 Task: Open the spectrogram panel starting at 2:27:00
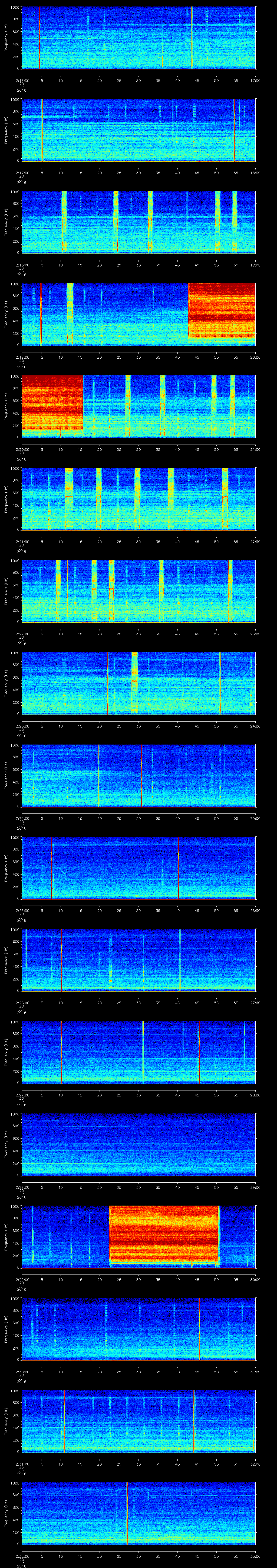tap(138, 1052)
